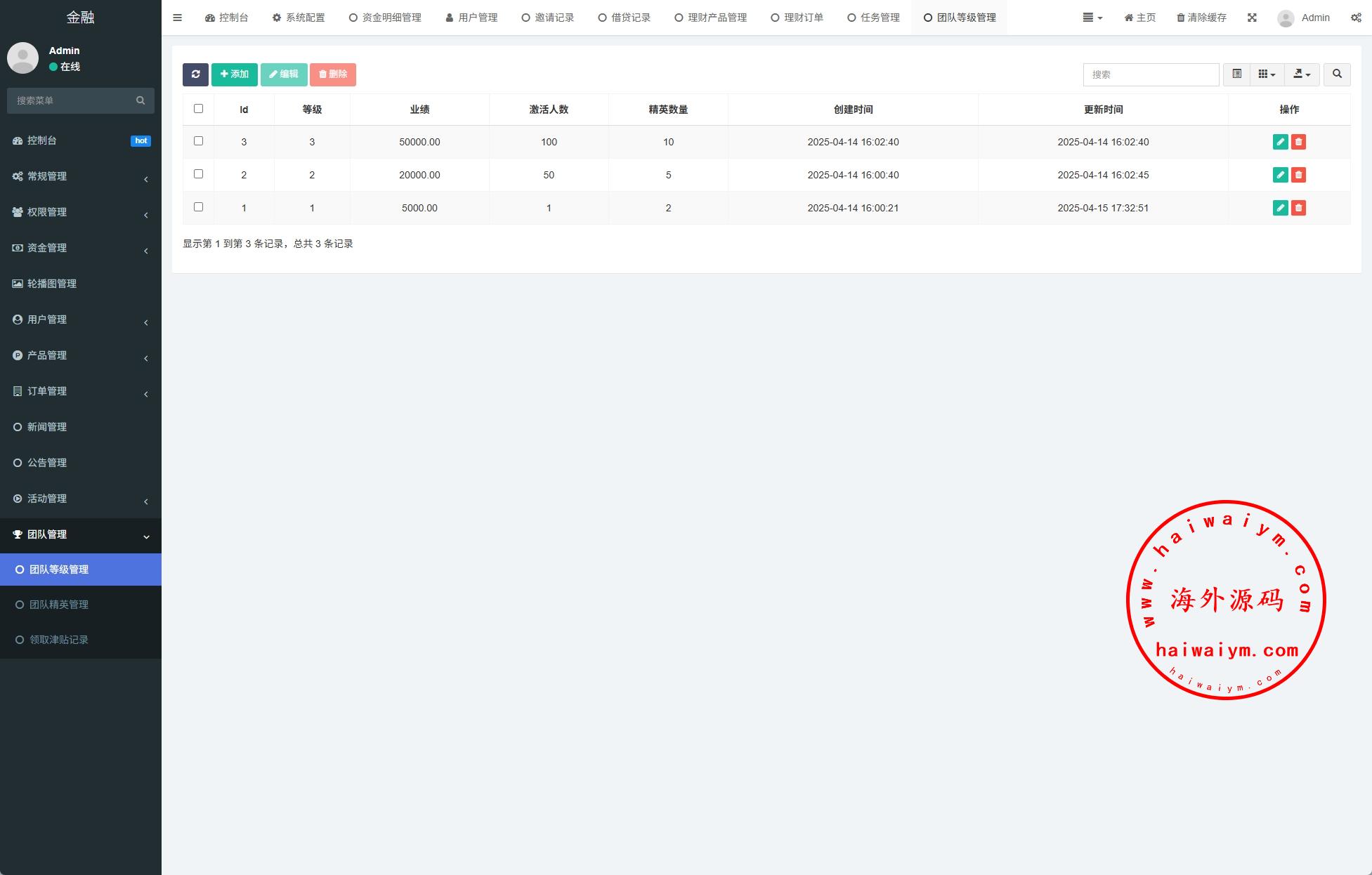This screenshot has width=1372, height=875.
Task: Check the checkbox for row with Id 3
Action: tap(198, 141)
